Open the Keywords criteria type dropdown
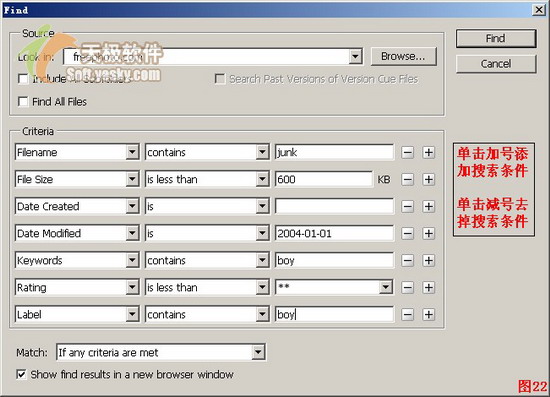The height and width of the screenshot is (397, 550). click(x=132, y=260)
